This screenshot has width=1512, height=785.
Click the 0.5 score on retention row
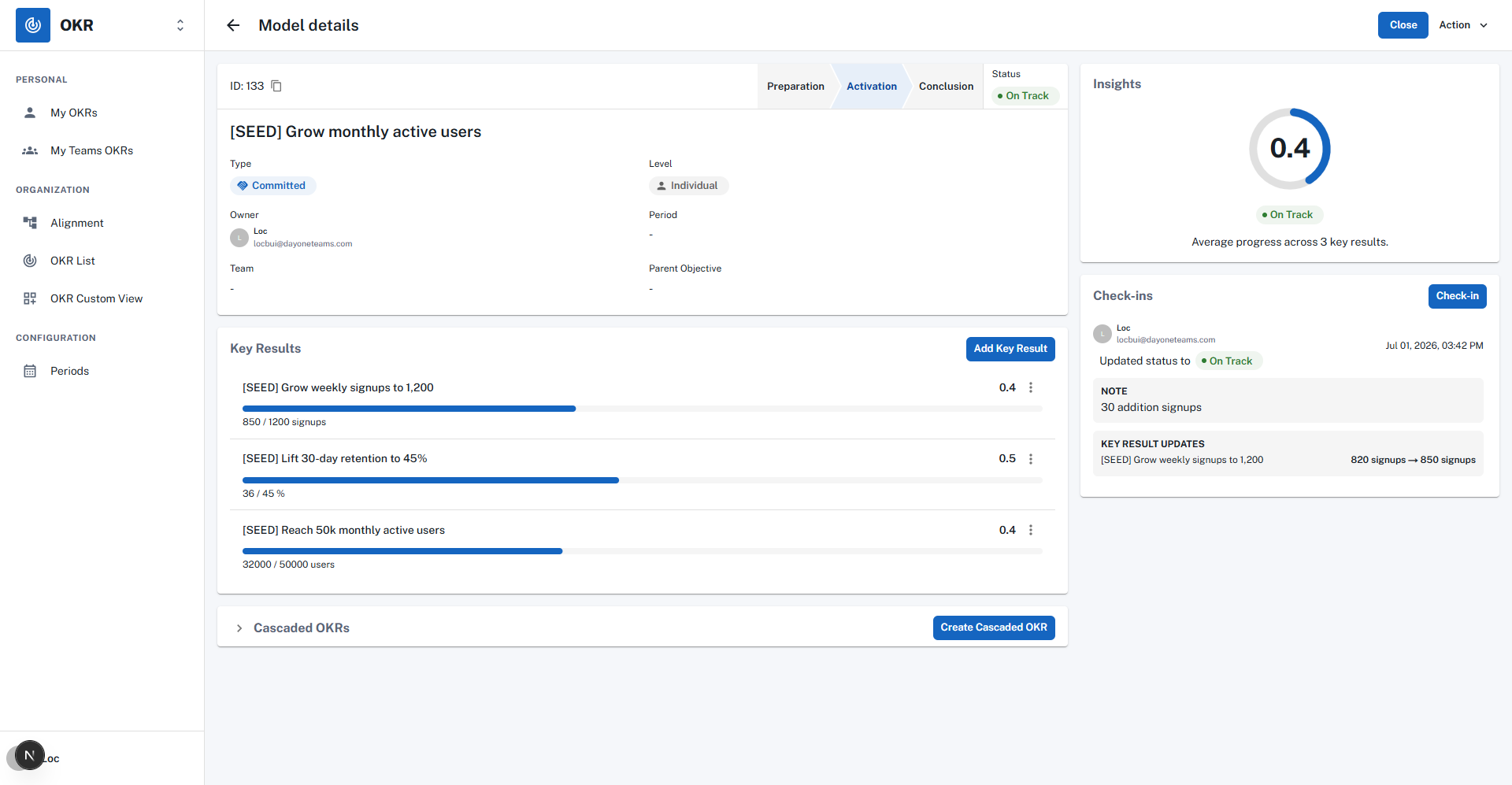pos(1007,458)
